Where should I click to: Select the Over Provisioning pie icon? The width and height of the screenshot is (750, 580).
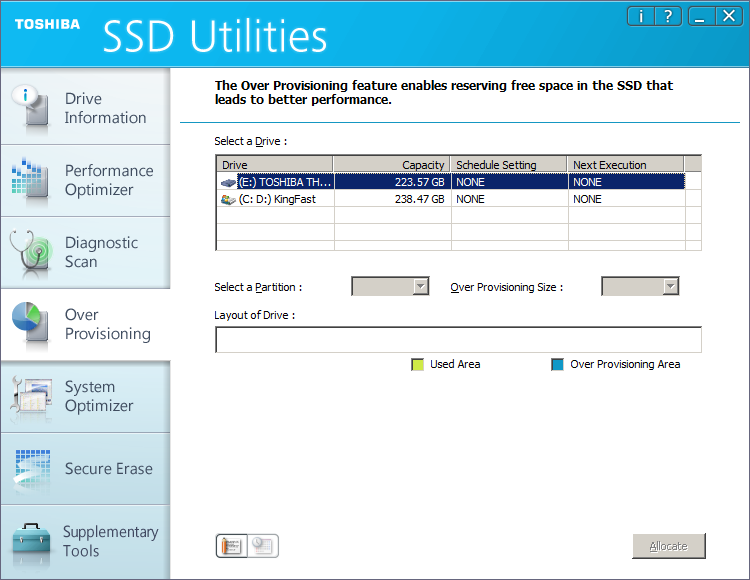[x=30, y=324]
